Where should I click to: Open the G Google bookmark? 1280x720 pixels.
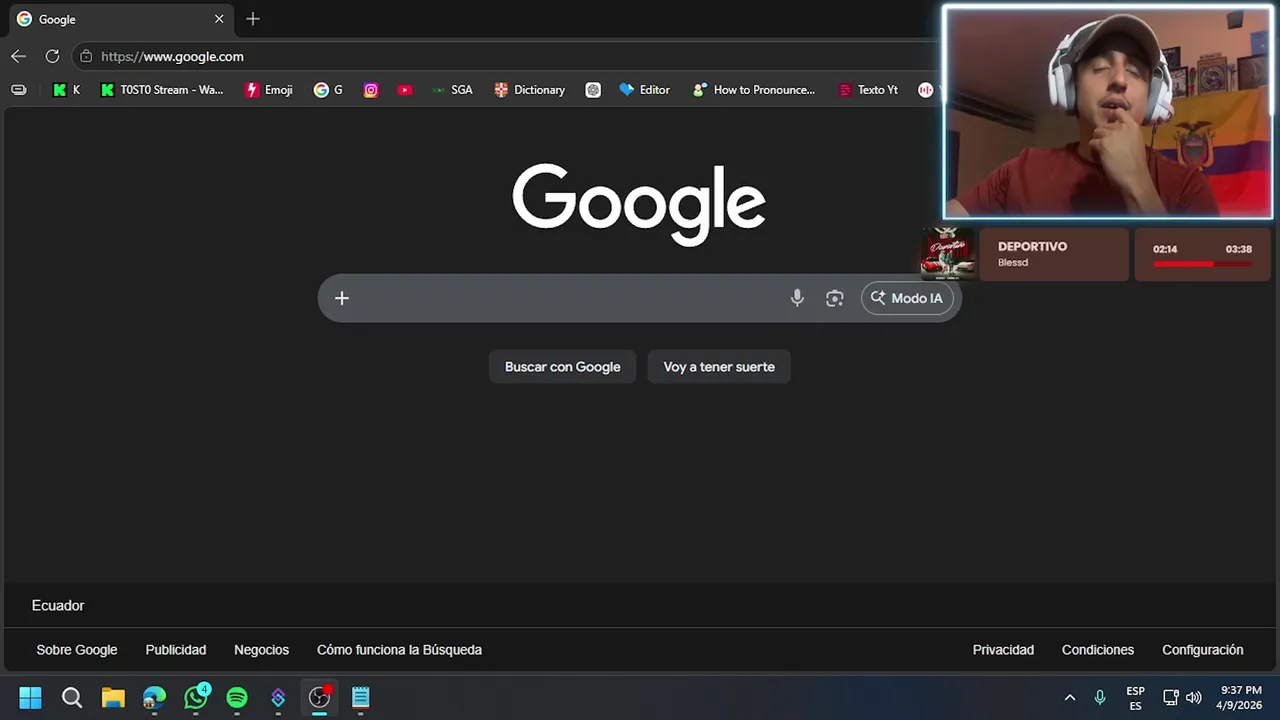coord(328,90)
